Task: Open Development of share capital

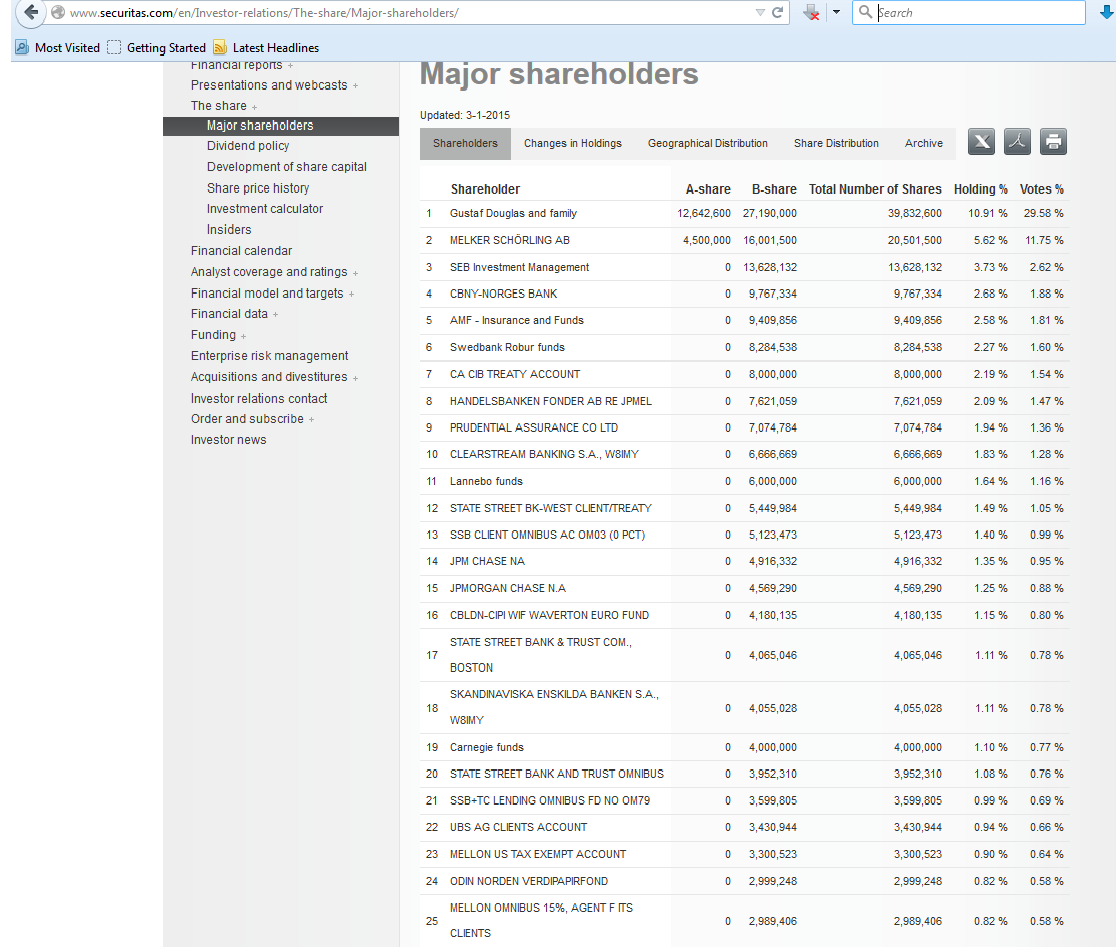Action: pos(287,166)
